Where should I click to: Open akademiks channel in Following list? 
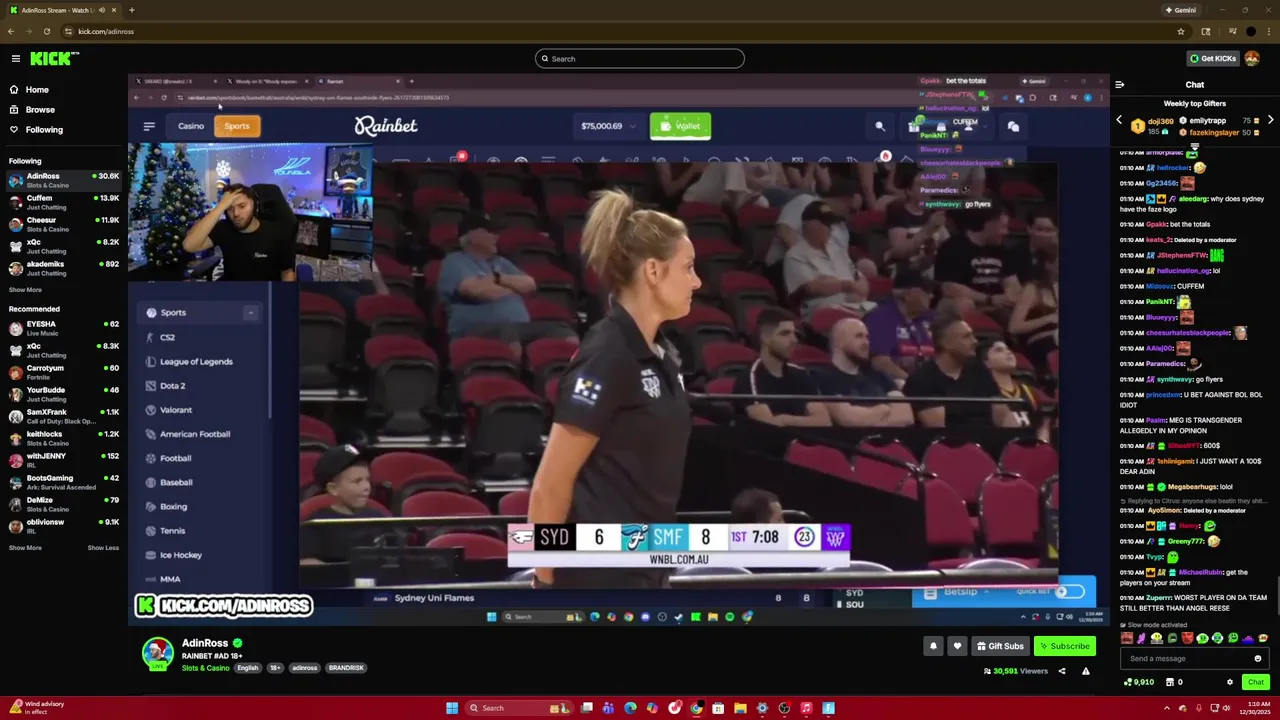[64, 269]
